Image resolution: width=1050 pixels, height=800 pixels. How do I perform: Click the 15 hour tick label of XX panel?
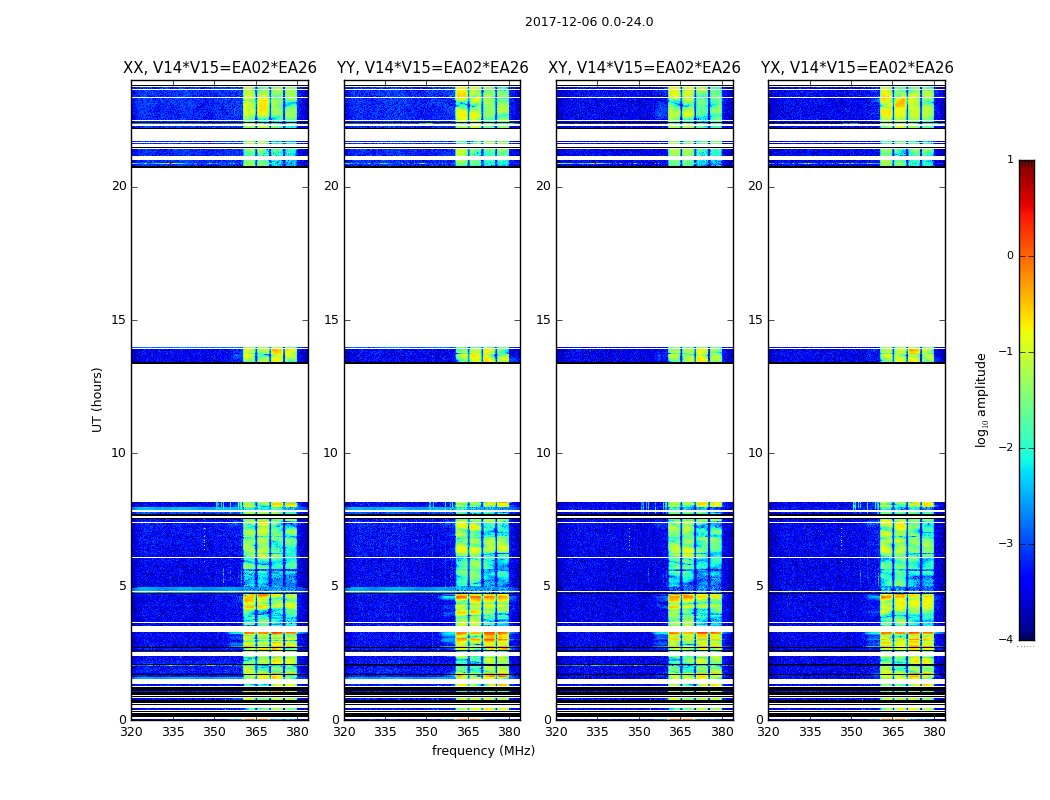coord(119,320)
